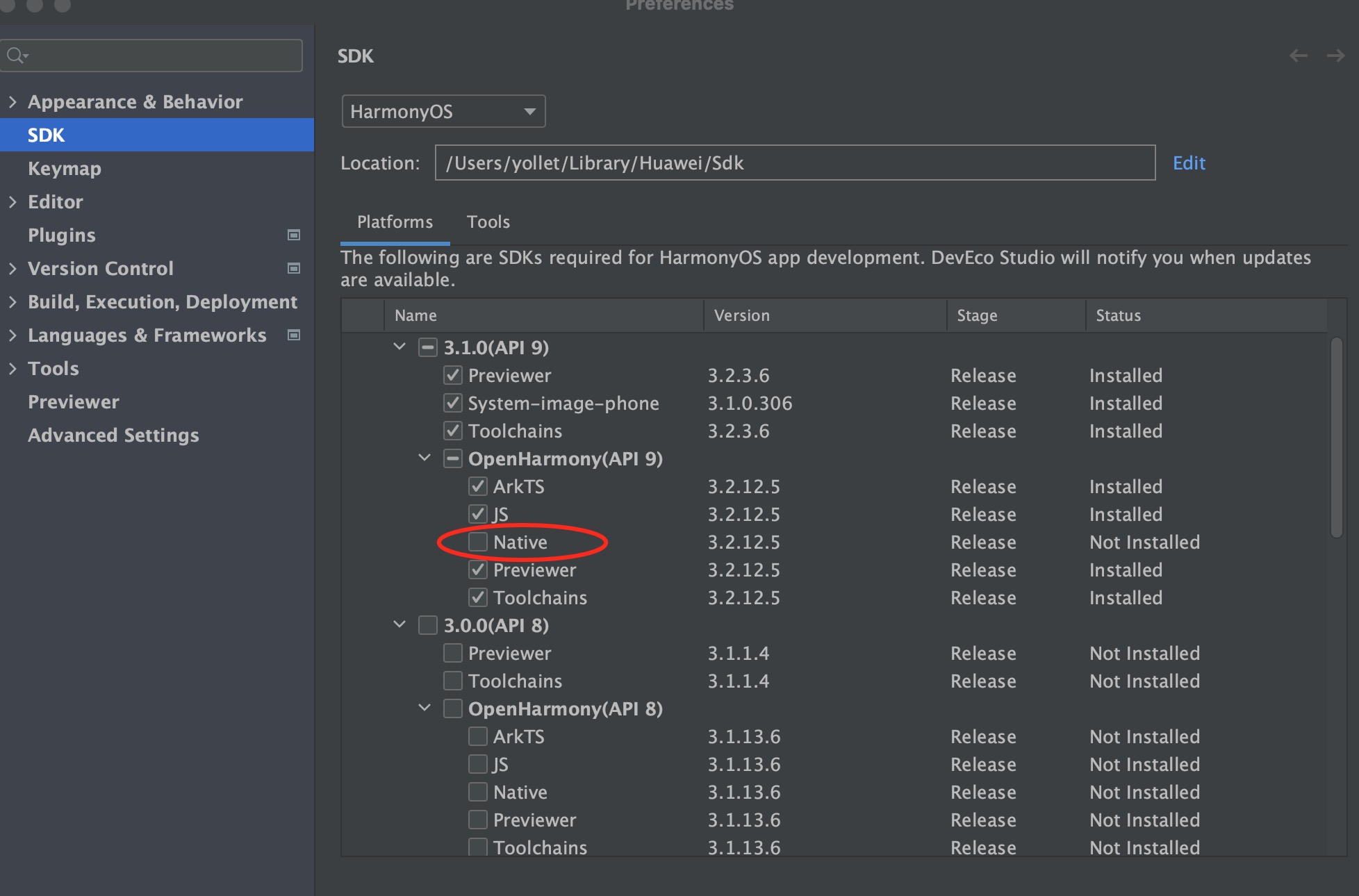Uncheck System-image-phone checkbox
Viewport: 1359px width, 896px height.
[453, 403]
